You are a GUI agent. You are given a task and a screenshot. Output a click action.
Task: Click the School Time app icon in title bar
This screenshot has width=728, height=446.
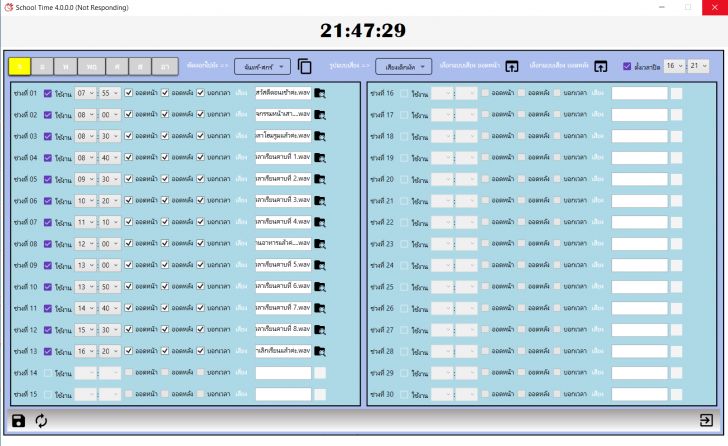pos(8,7)
